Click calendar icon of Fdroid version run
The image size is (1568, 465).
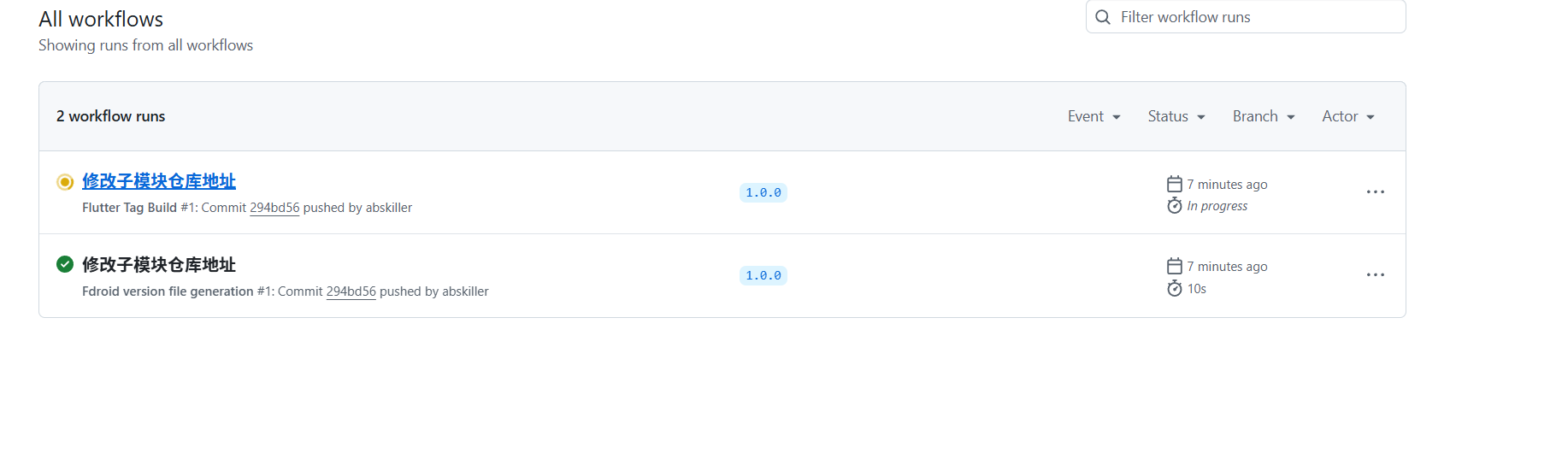(x=1175, y=267)
